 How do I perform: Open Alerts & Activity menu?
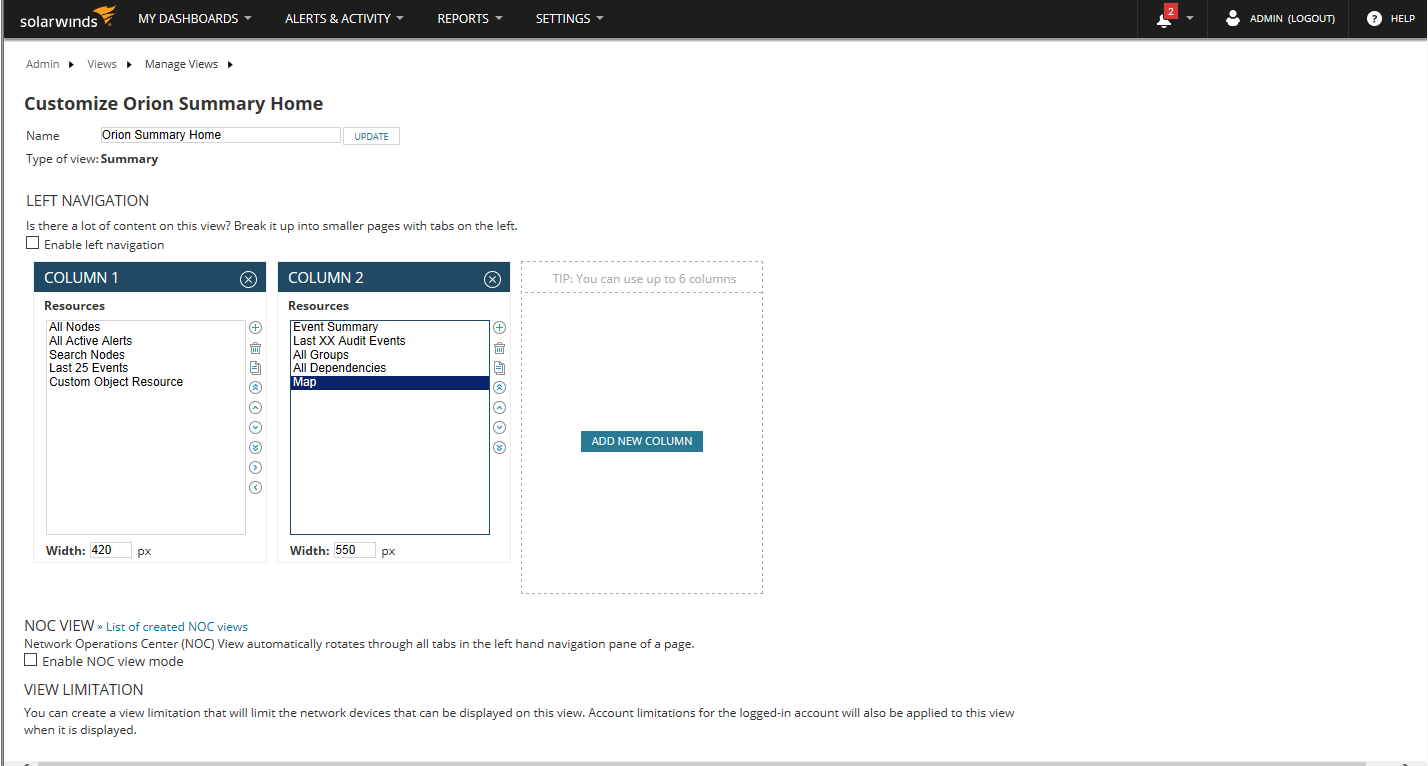coord(344,18)
